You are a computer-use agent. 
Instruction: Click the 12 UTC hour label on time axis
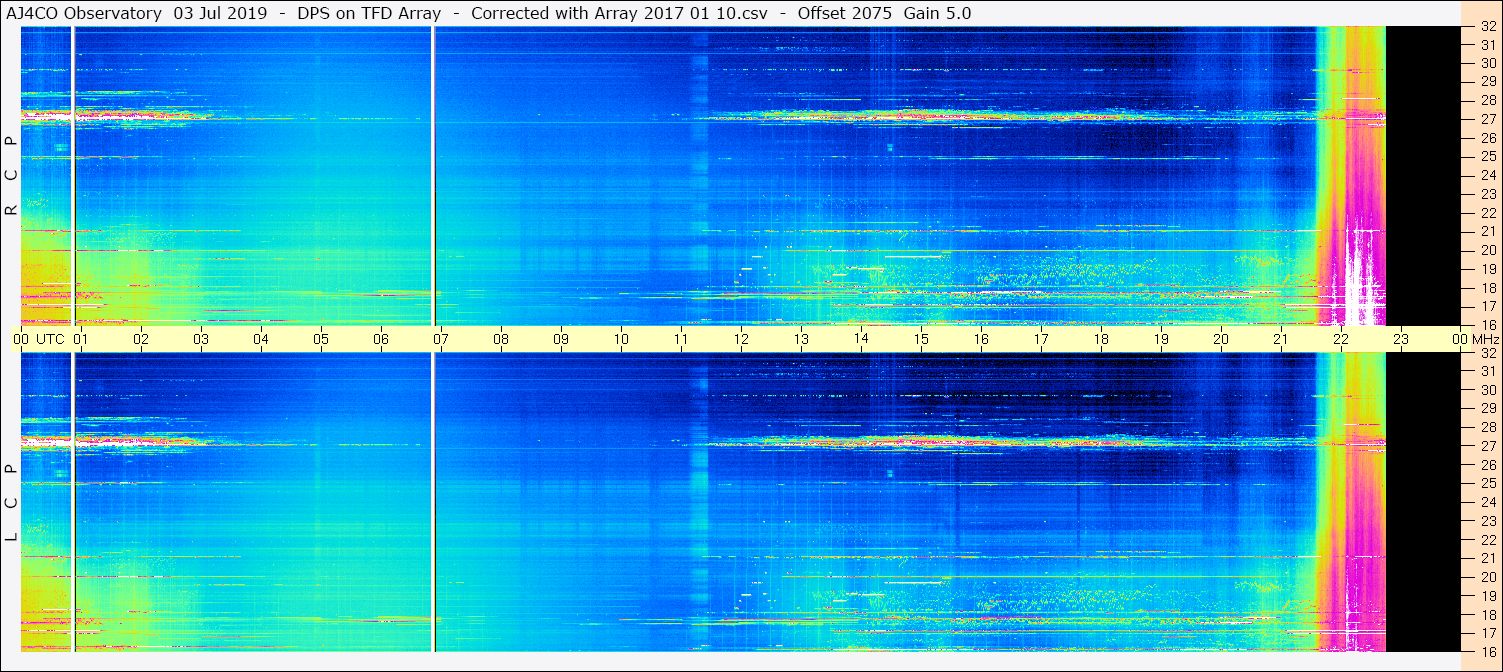tap(741, 339)
